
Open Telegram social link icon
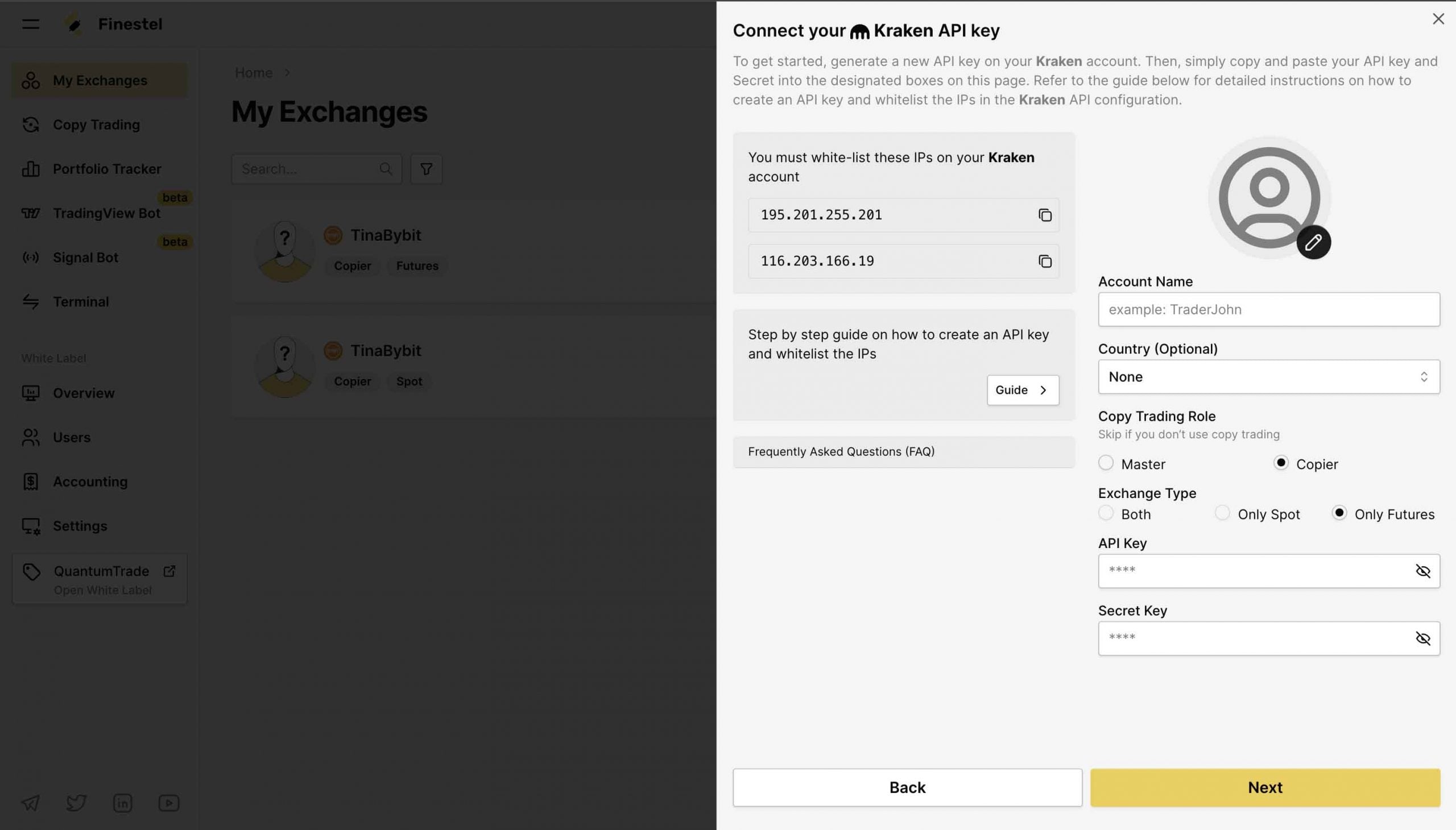click(x=31, y=803)
